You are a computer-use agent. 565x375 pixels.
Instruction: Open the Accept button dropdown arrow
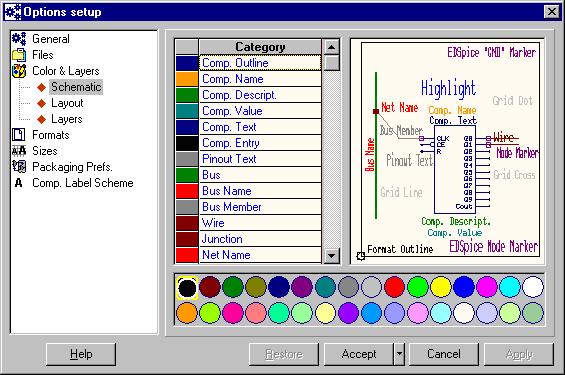[x=399, y=354]
